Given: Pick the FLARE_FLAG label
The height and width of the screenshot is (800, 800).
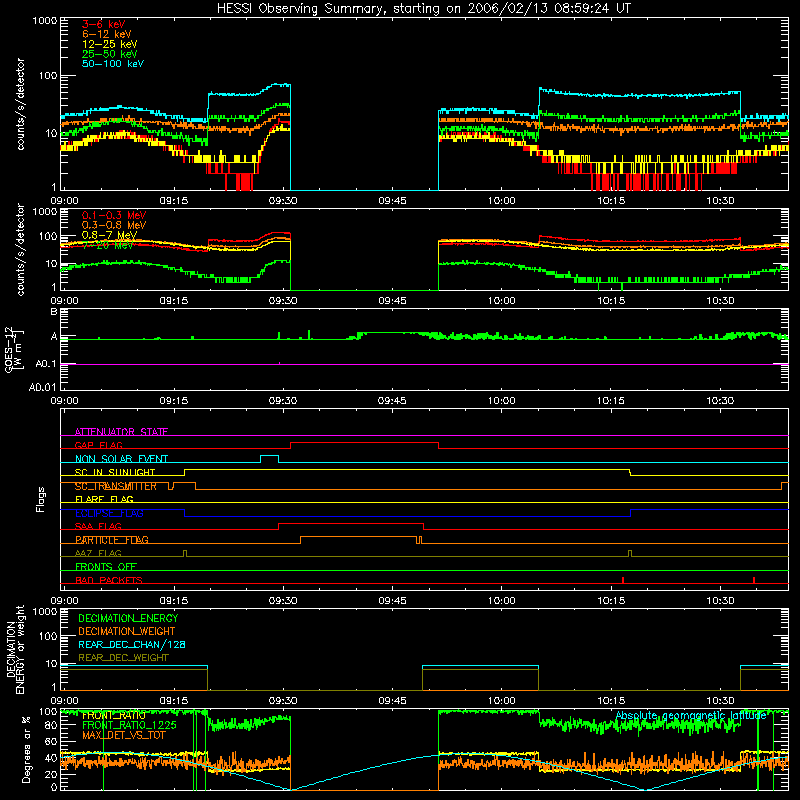Looking at the screenshot, I should pos(104,499).
